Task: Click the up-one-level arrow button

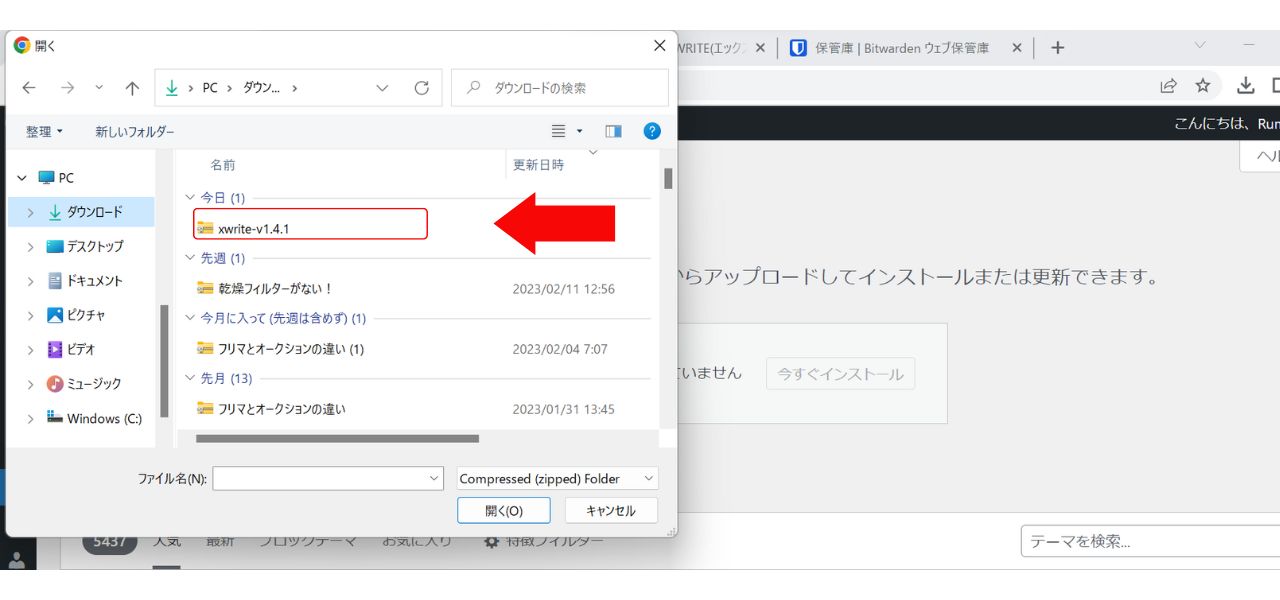Action: pos(132,88)
